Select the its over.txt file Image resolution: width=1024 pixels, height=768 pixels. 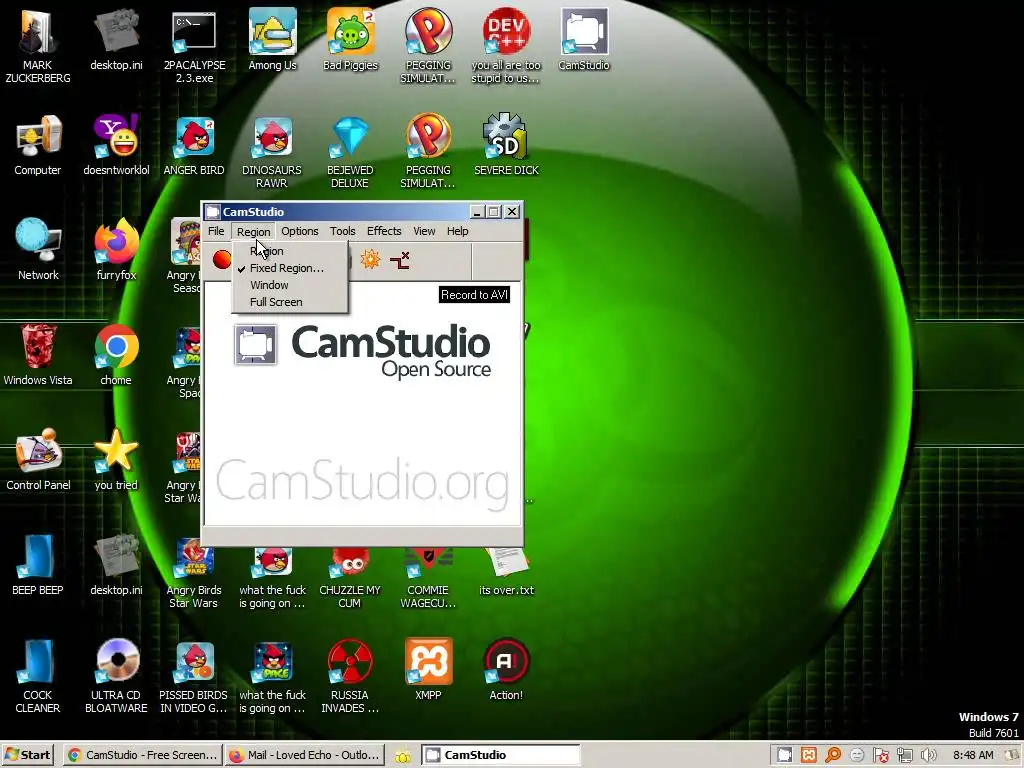506,573
